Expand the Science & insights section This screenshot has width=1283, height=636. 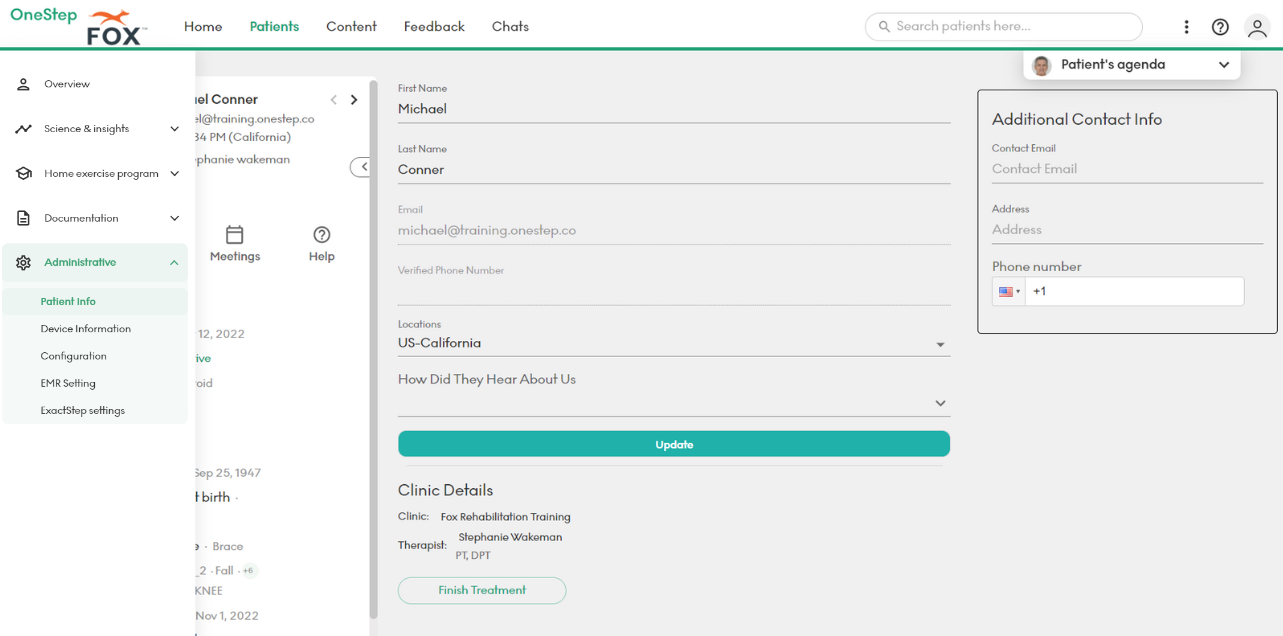[174, 129]
